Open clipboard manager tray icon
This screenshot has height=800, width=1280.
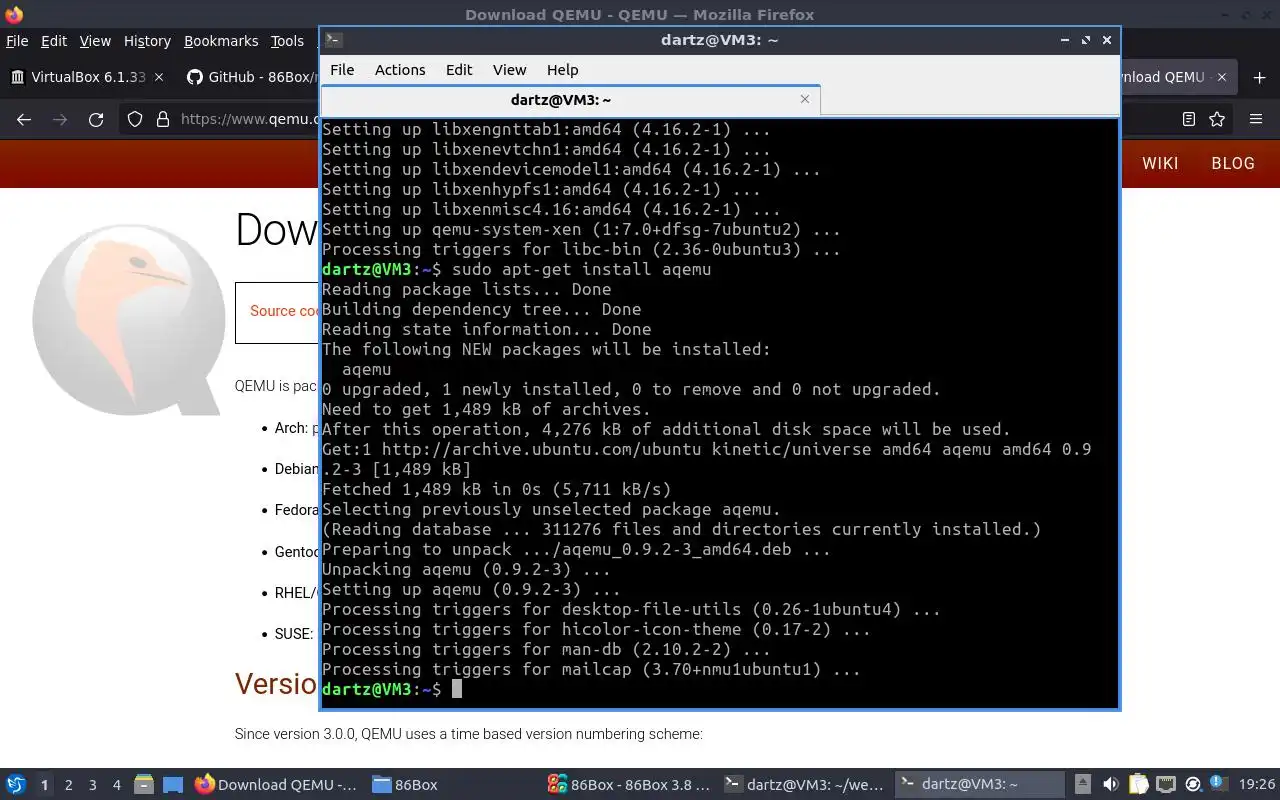[x=1139, y=785]
